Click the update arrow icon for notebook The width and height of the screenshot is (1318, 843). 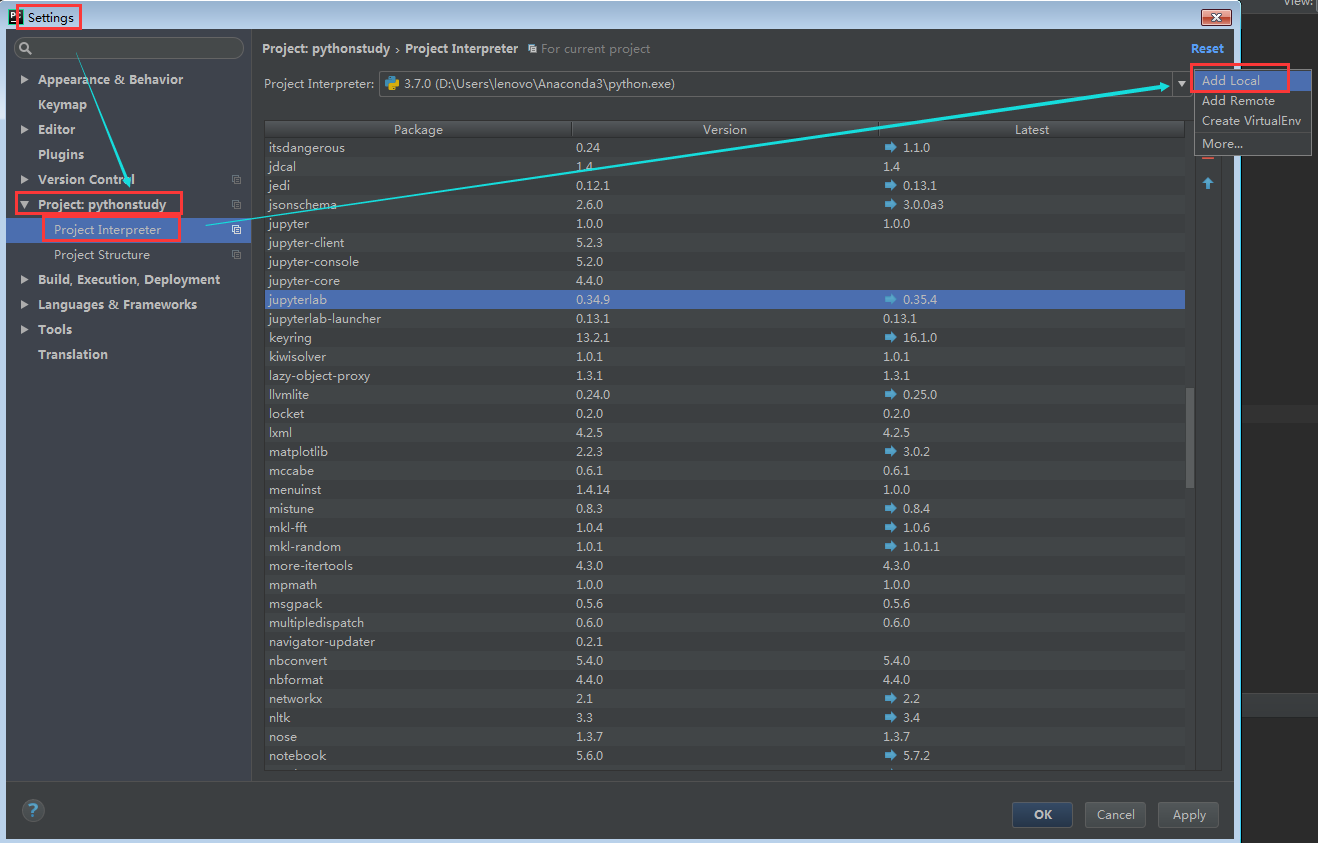point(891,755)
